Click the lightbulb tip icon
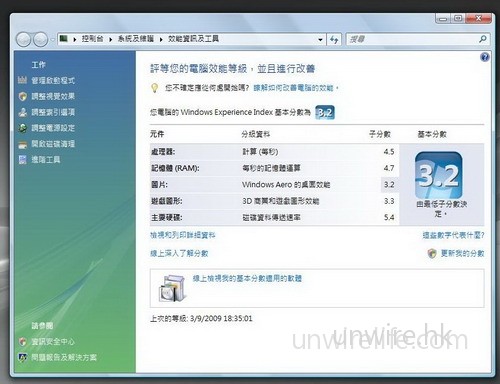The height and width of the screenshot is (384, 500). (x=154, y=88)
